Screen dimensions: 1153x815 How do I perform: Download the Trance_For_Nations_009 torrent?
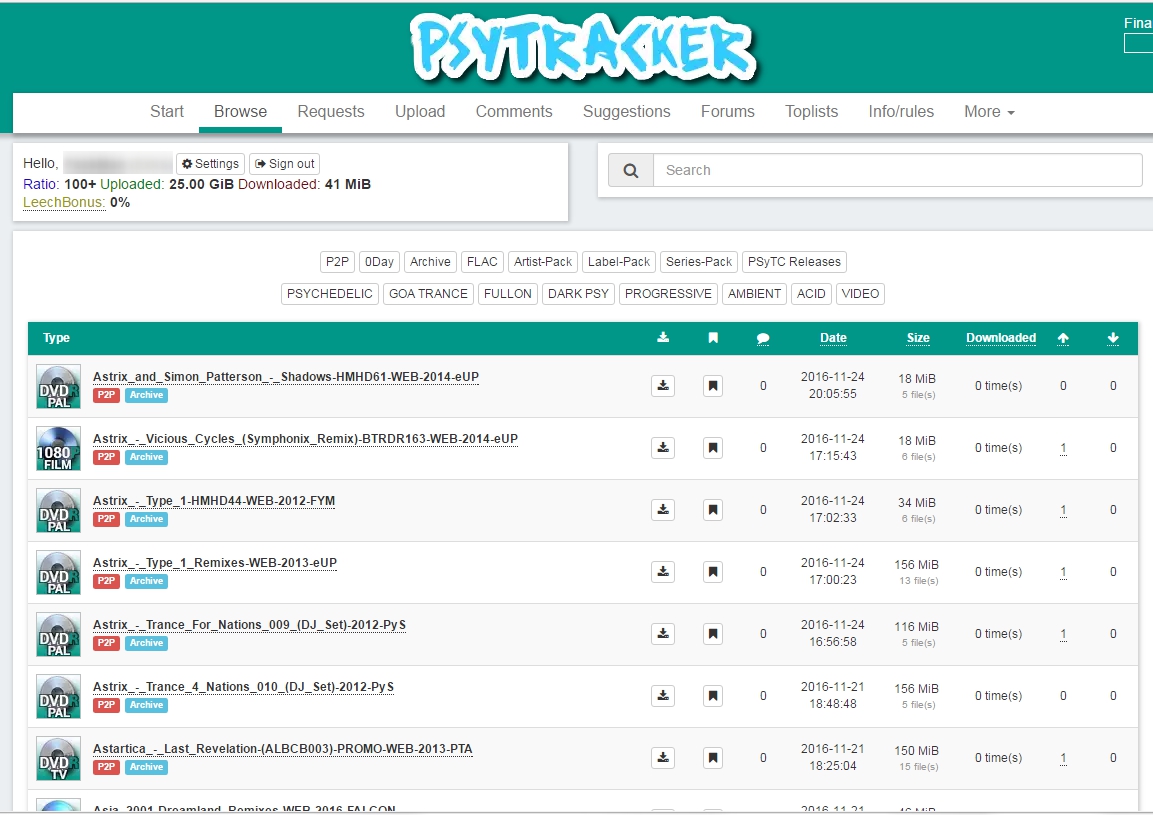663,633
